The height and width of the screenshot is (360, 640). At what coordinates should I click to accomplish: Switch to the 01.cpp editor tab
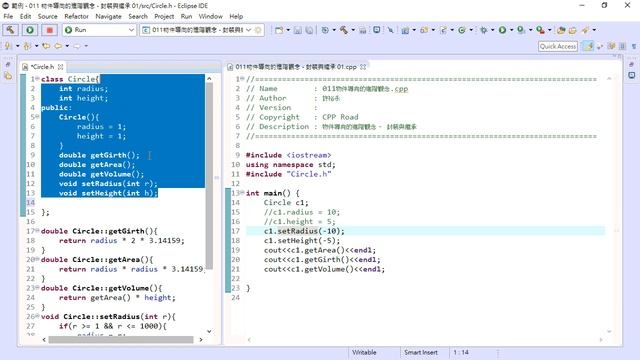296,67
